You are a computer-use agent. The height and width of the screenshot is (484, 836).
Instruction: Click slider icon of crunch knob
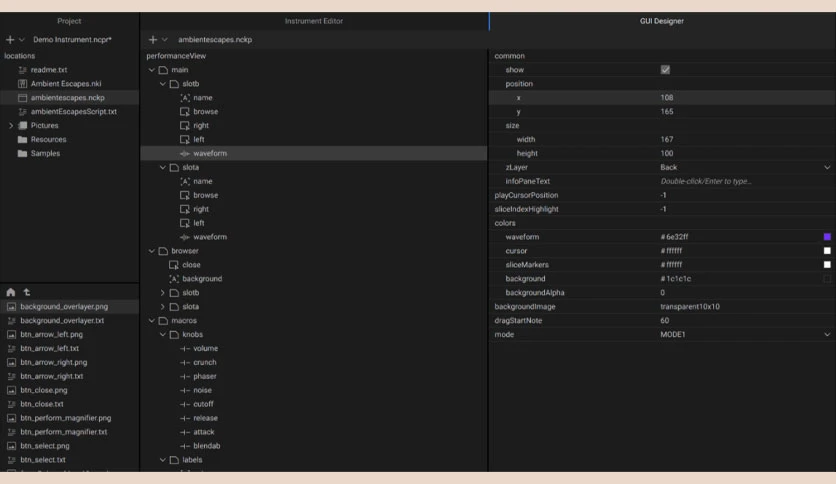(185, 362)
